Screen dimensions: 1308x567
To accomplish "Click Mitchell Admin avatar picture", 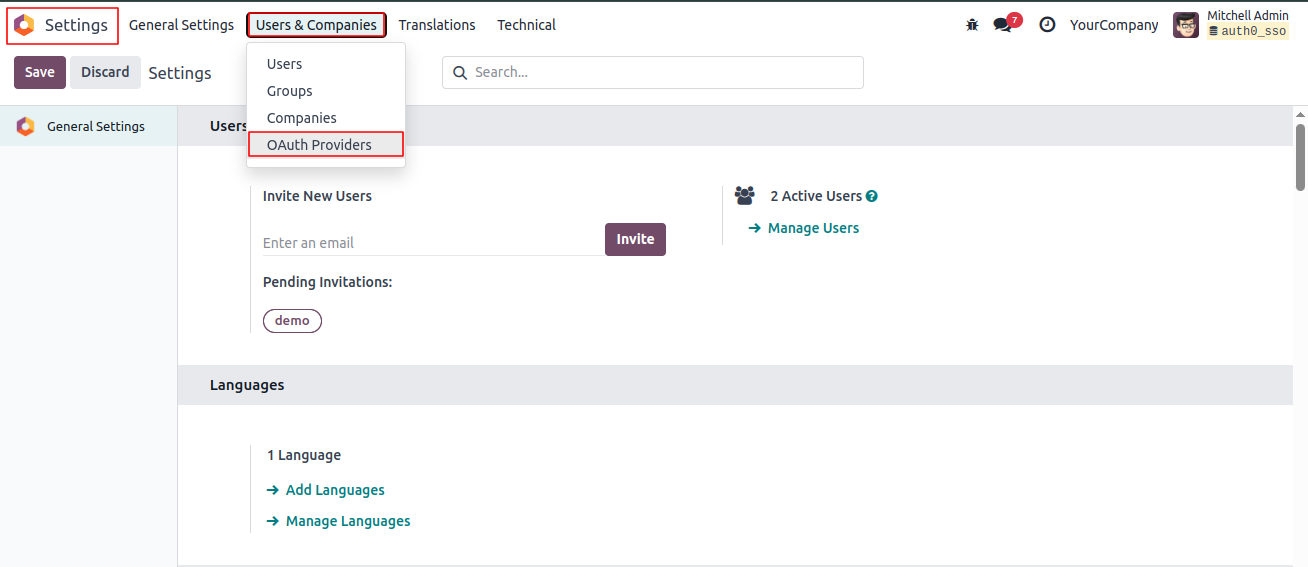I will coord(1186,25).
